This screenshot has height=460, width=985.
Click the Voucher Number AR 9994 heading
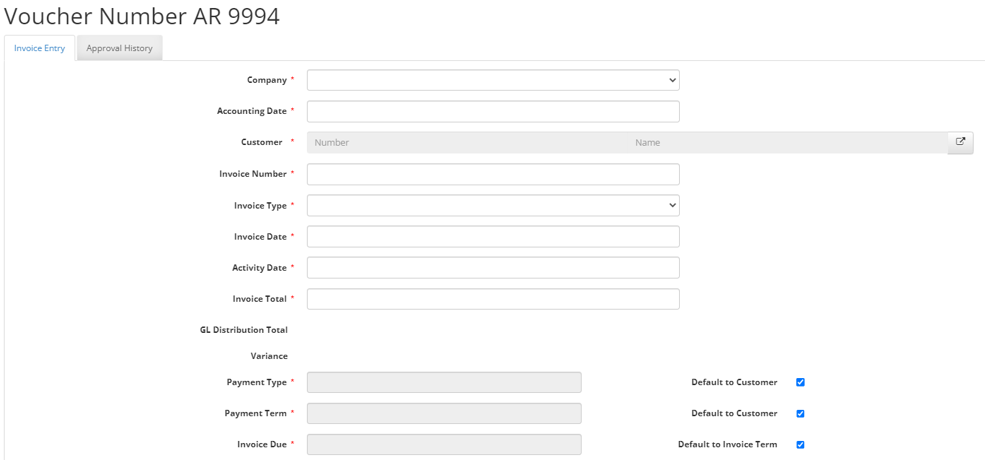142,16
